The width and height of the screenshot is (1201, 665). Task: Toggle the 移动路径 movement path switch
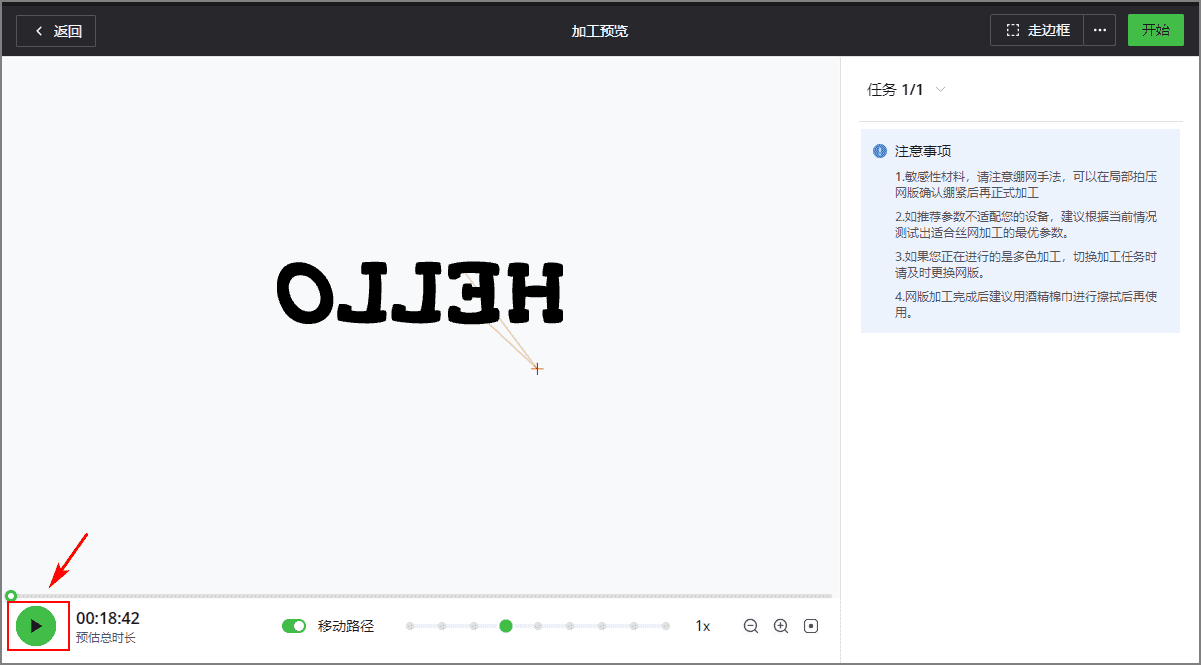[294, 626]
